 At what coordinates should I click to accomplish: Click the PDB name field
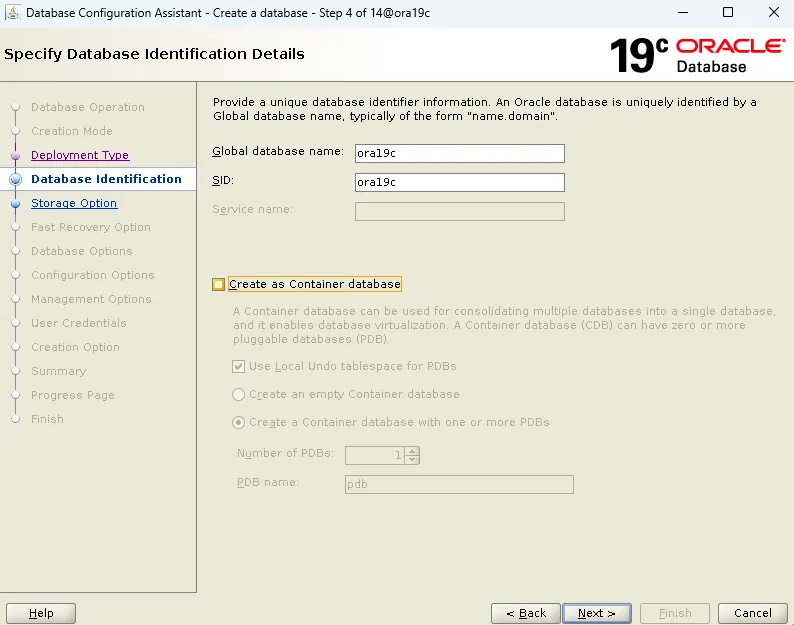459,484
